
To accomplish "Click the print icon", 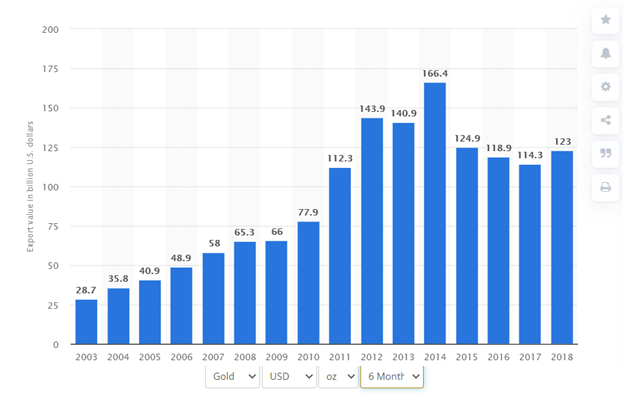I will (x=605, y=187).
